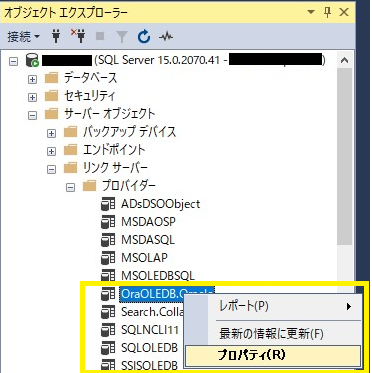Click the エンドポイント folder icon
The height and width of the screenshot is (373, 372).
click(x=70, y=150)
